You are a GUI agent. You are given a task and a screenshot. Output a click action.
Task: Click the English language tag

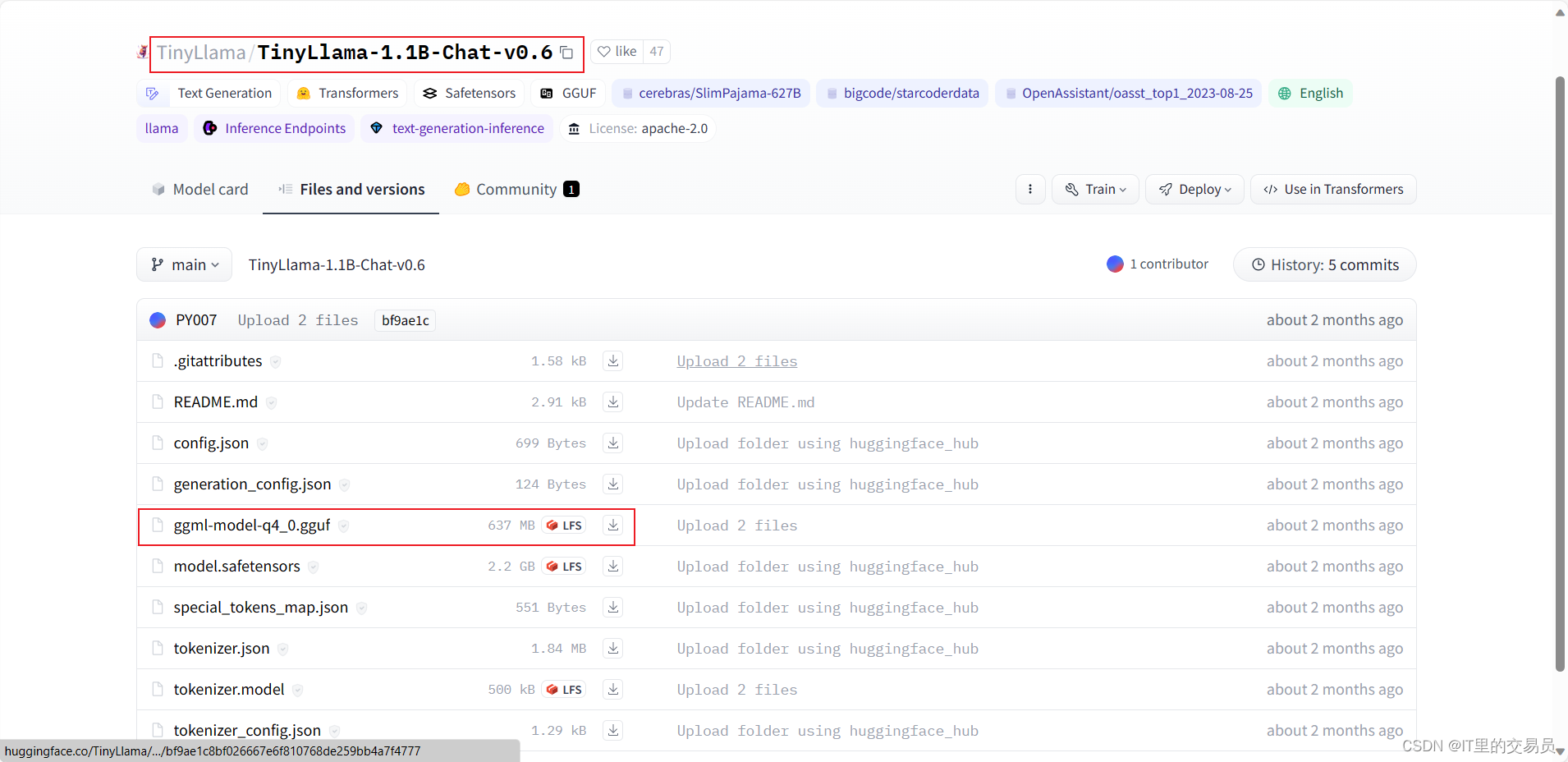(1310, 93)
